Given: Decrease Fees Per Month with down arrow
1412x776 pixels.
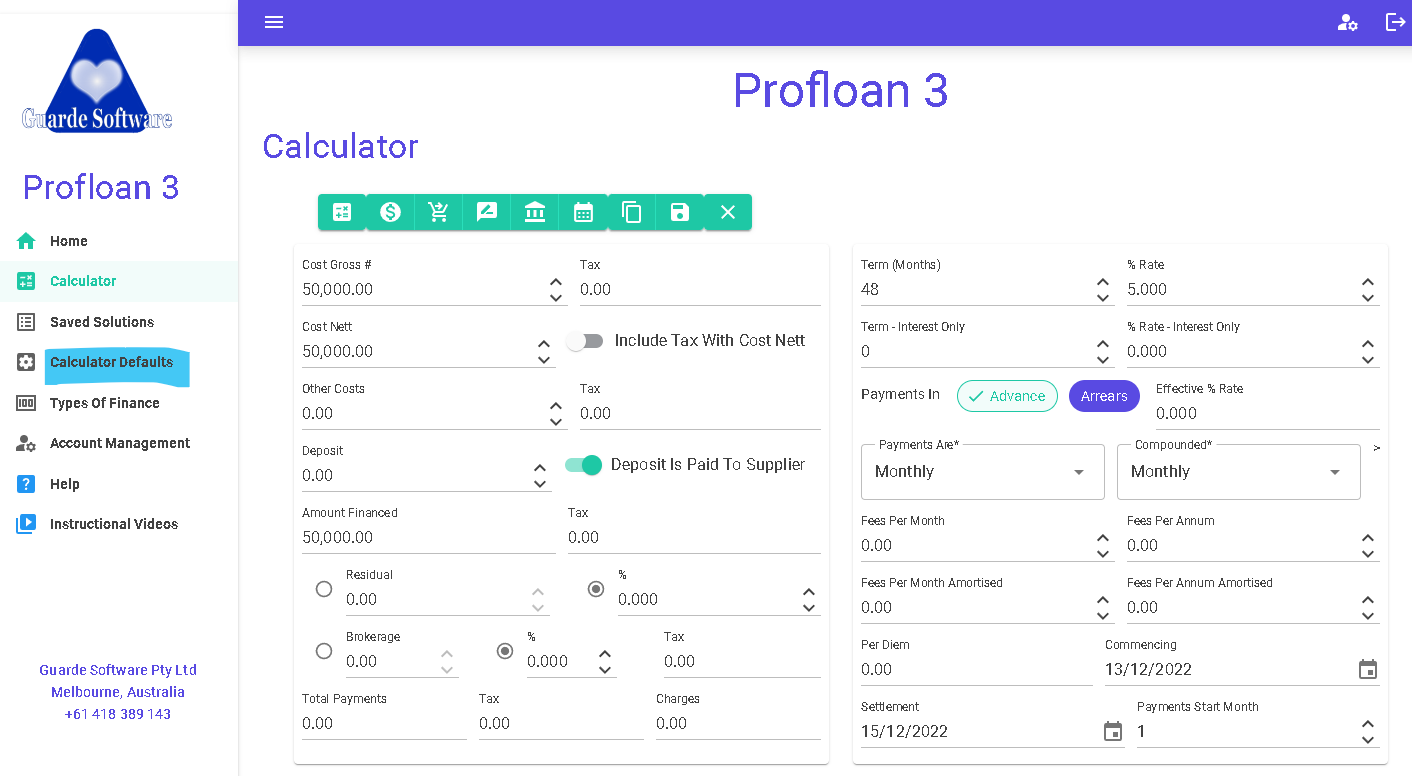Looking at the screenshot, I should coord(1103,554).
